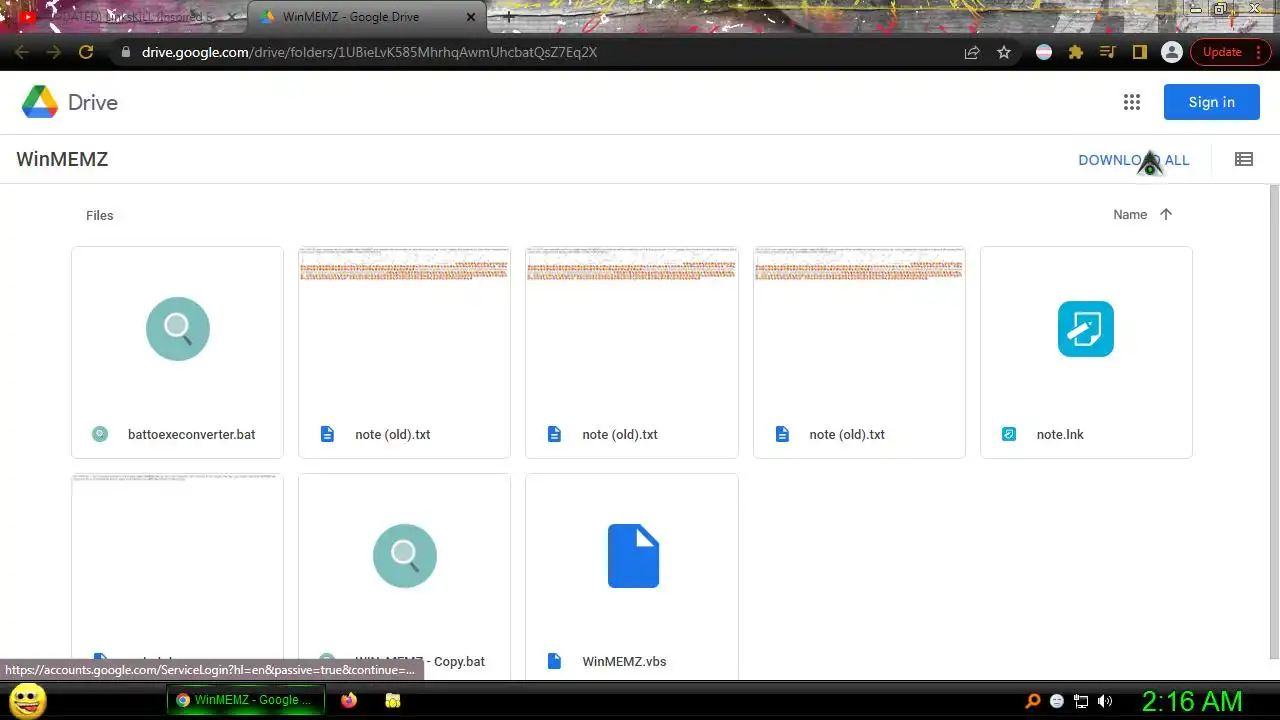This screenshot has height=720, width=1280.
Task: Open File Explorer from the taskbar
Action: [393, 701]
